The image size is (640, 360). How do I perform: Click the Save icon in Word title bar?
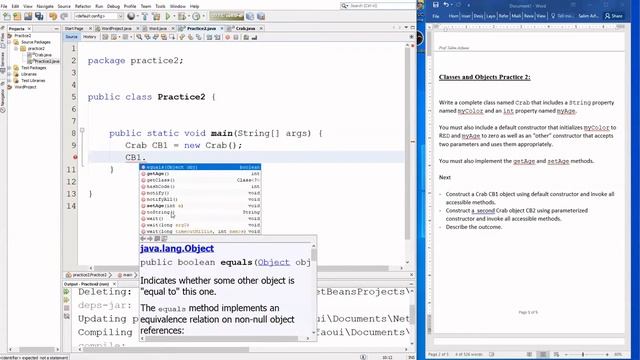point(436,5)
